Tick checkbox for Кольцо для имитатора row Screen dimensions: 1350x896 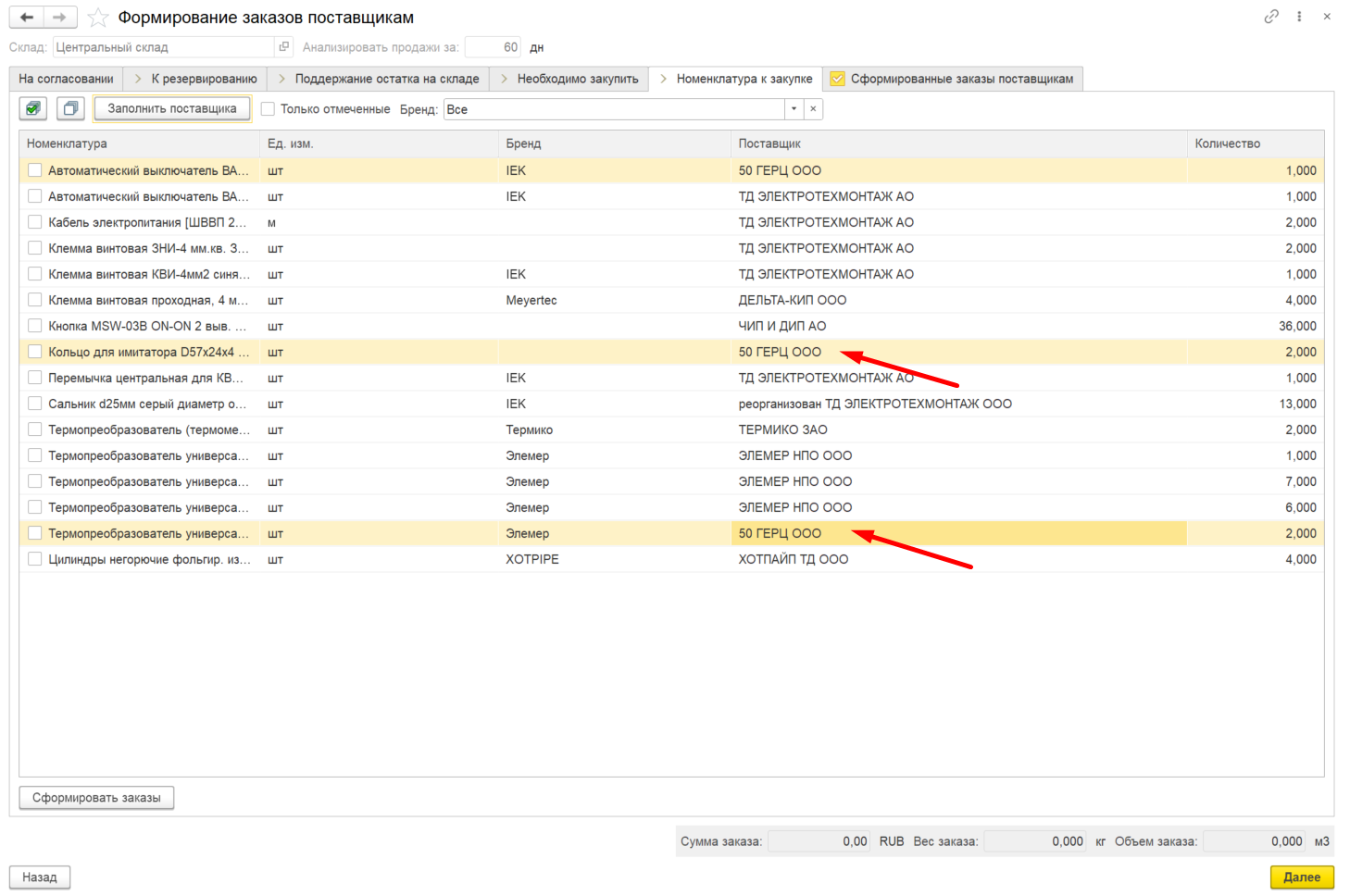point(34,352)
